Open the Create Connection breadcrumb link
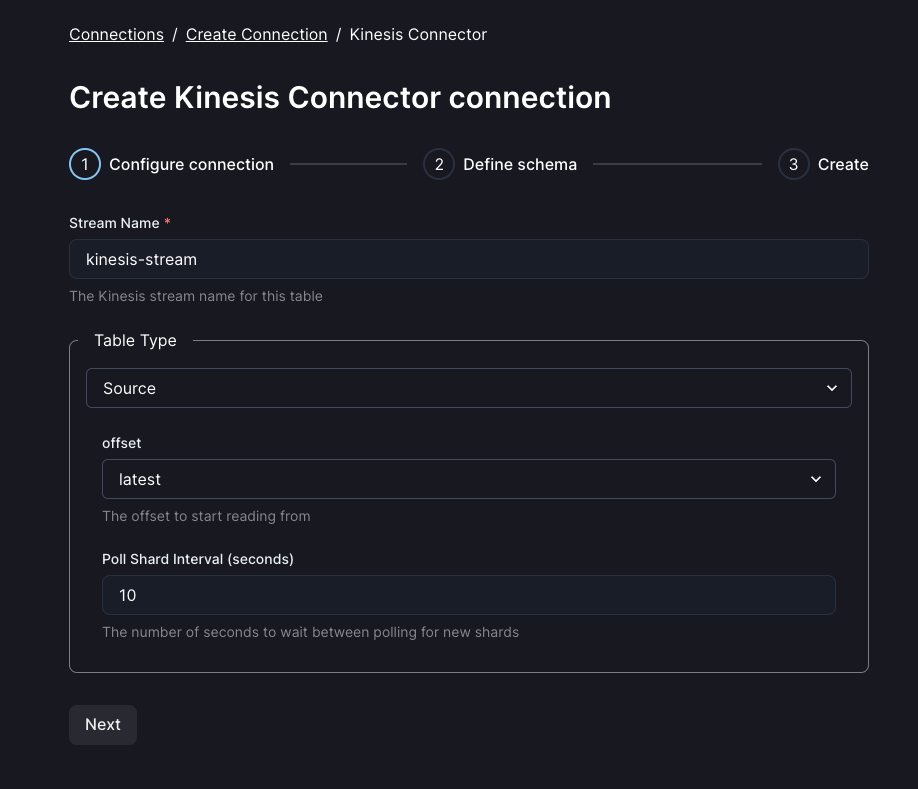This screenshot has width=918, height=789. [x=256, y=34]
